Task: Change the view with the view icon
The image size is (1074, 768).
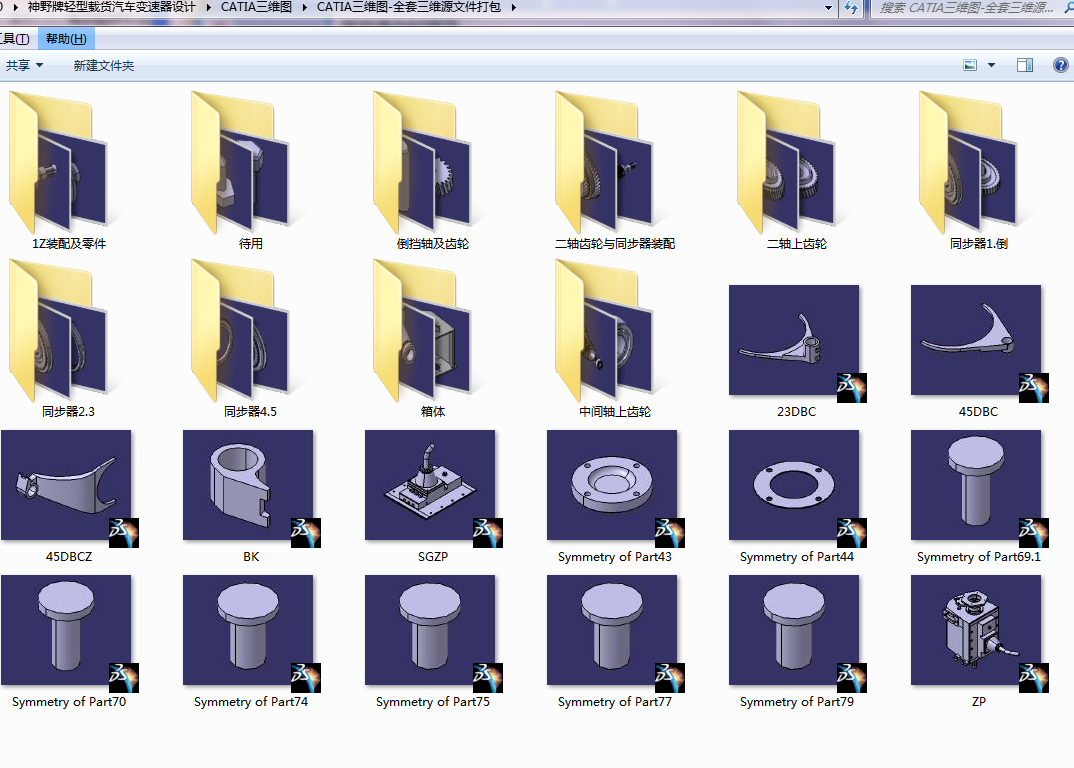Action: point(970,66)
